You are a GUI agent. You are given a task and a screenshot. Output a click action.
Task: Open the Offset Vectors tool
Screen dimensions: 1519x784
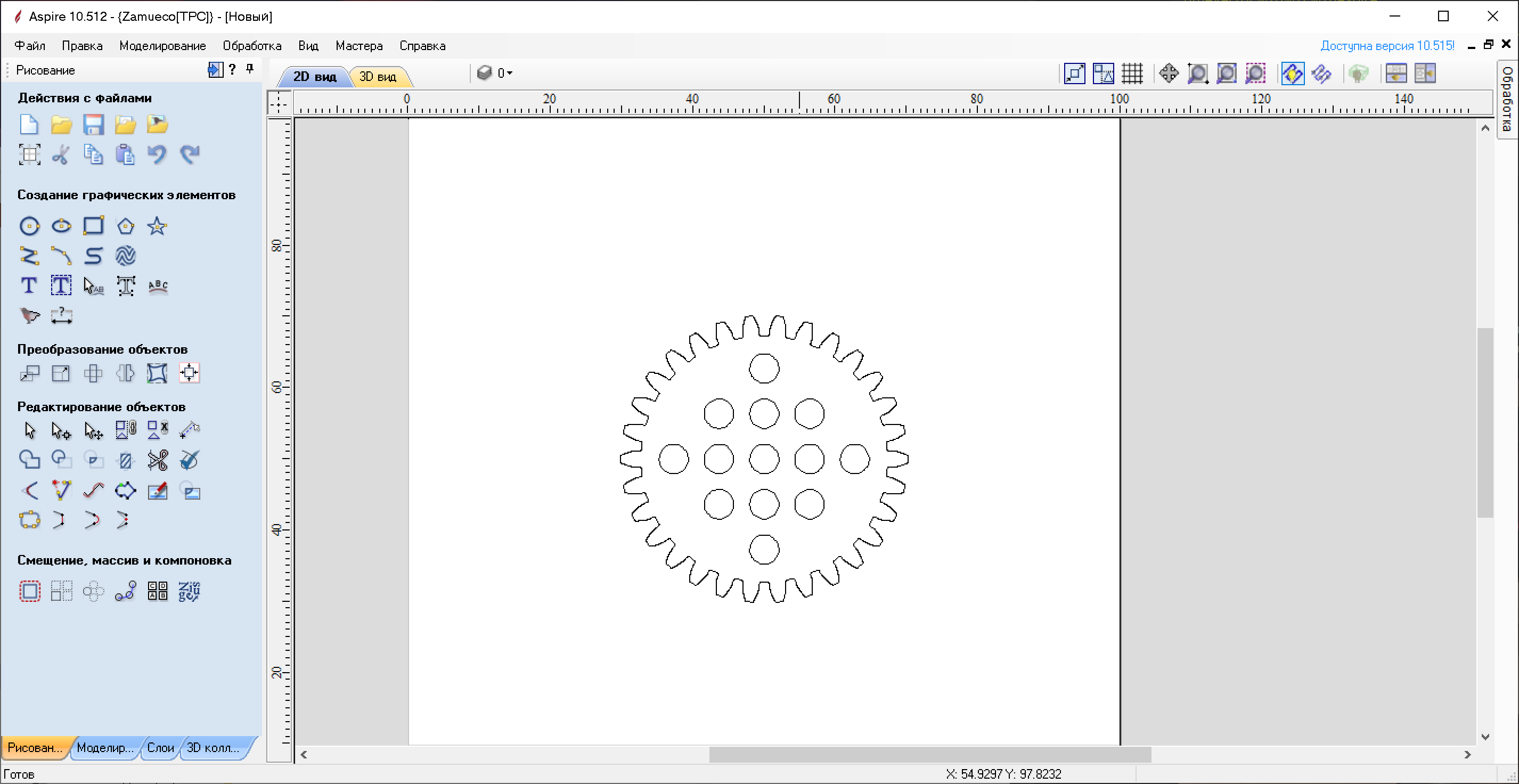29,591
